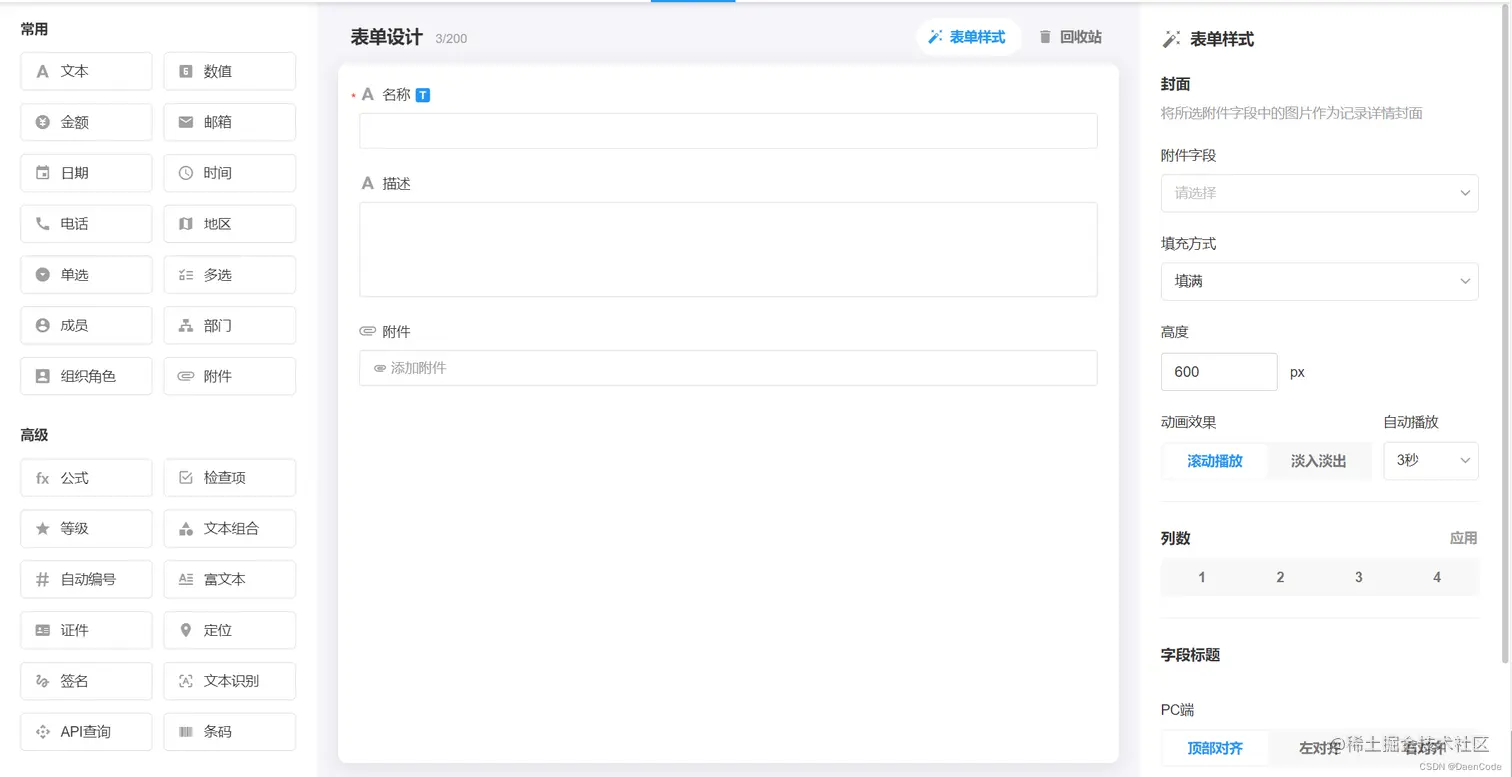Switch animation to 淡入淡出
Screen dimensions: 1512x777
[x=1319, y=461]
